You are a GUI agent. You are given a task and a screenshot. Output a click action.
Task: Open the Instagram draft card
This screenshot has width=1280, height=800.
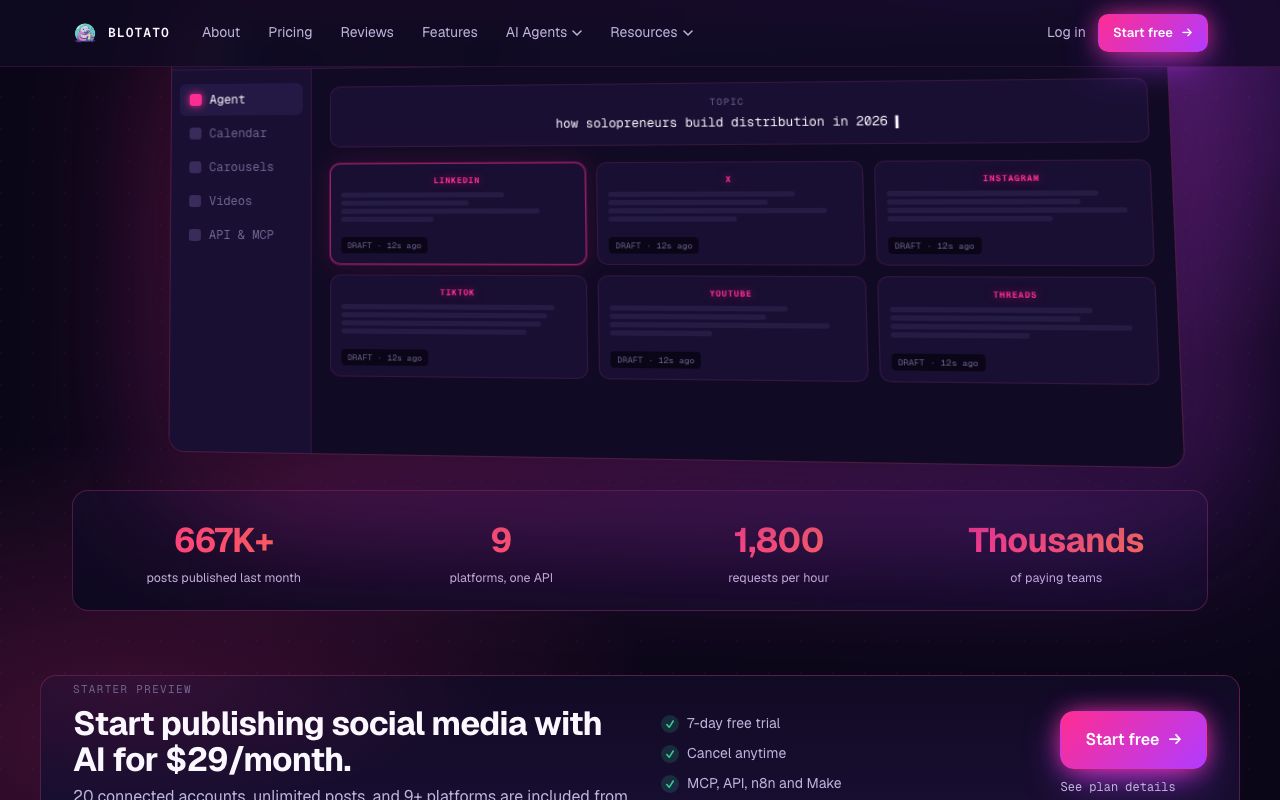point(1014,213)
